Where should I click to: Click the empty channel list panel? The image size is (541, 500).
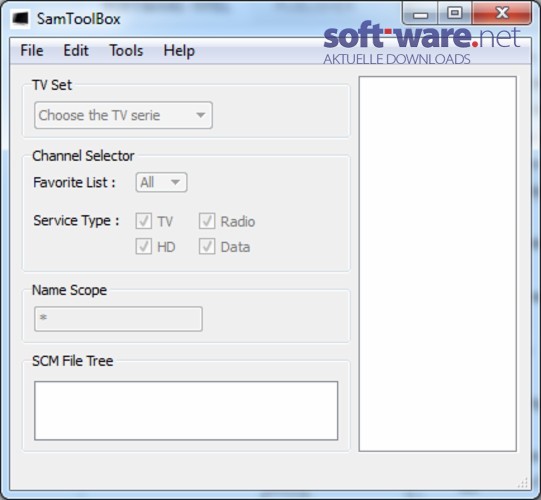pos(437,264)
